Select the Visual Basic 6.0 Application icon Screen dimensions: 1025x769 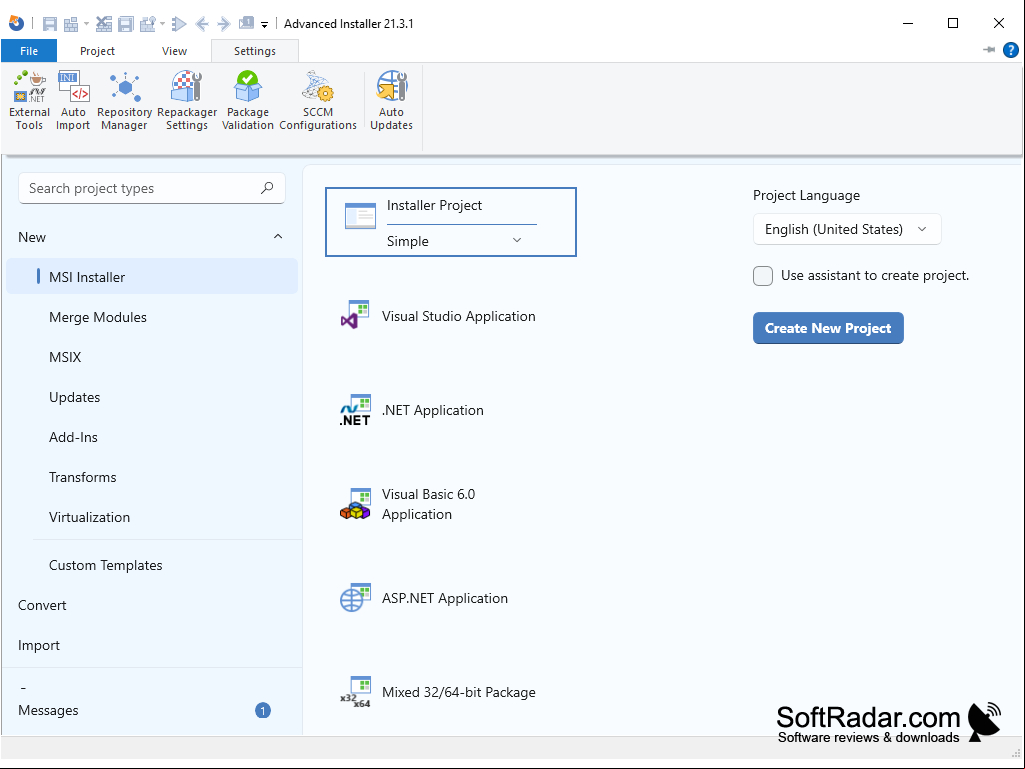(355, 504)
